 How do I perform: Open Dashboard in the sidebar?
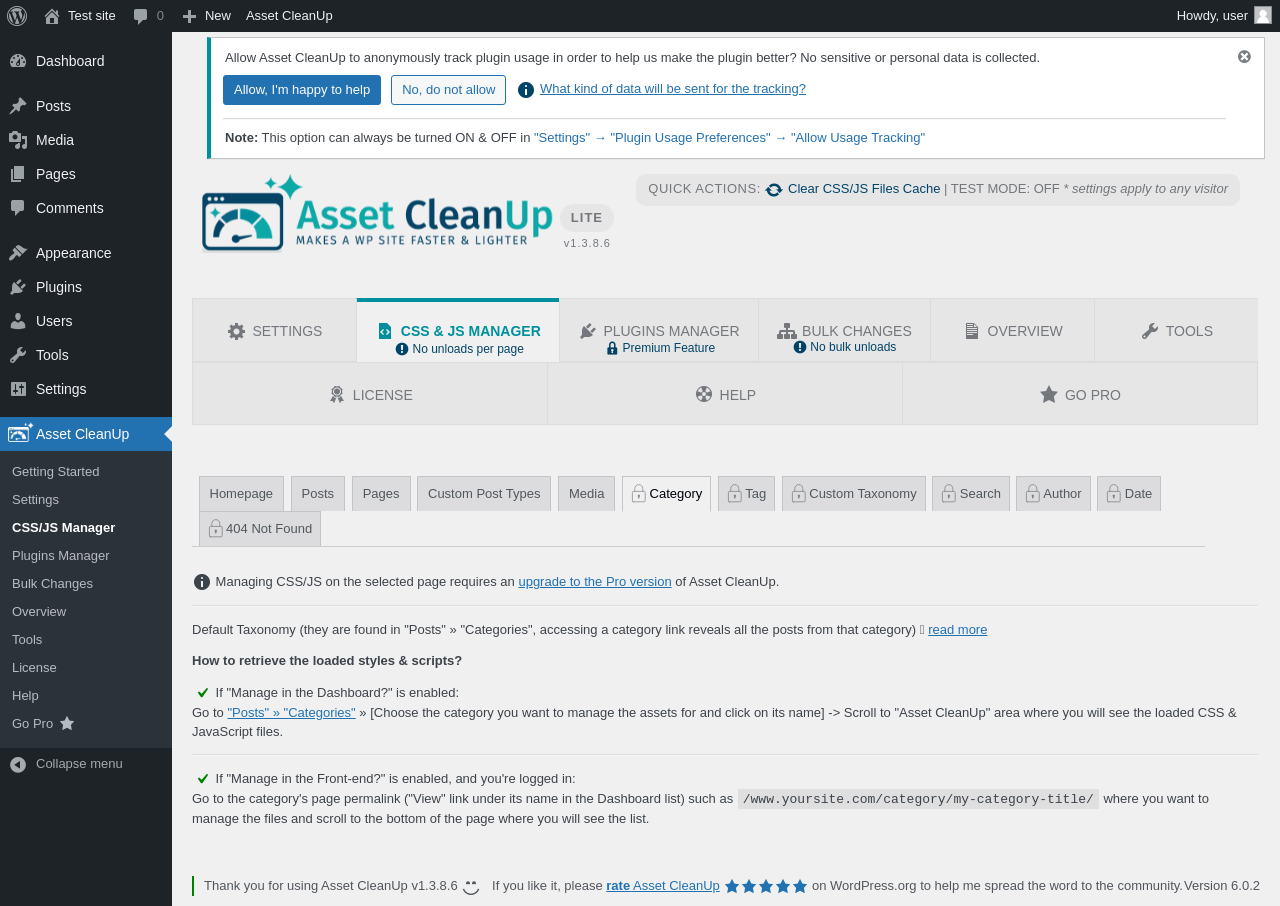pyautogui.click(x=86, y=61)
